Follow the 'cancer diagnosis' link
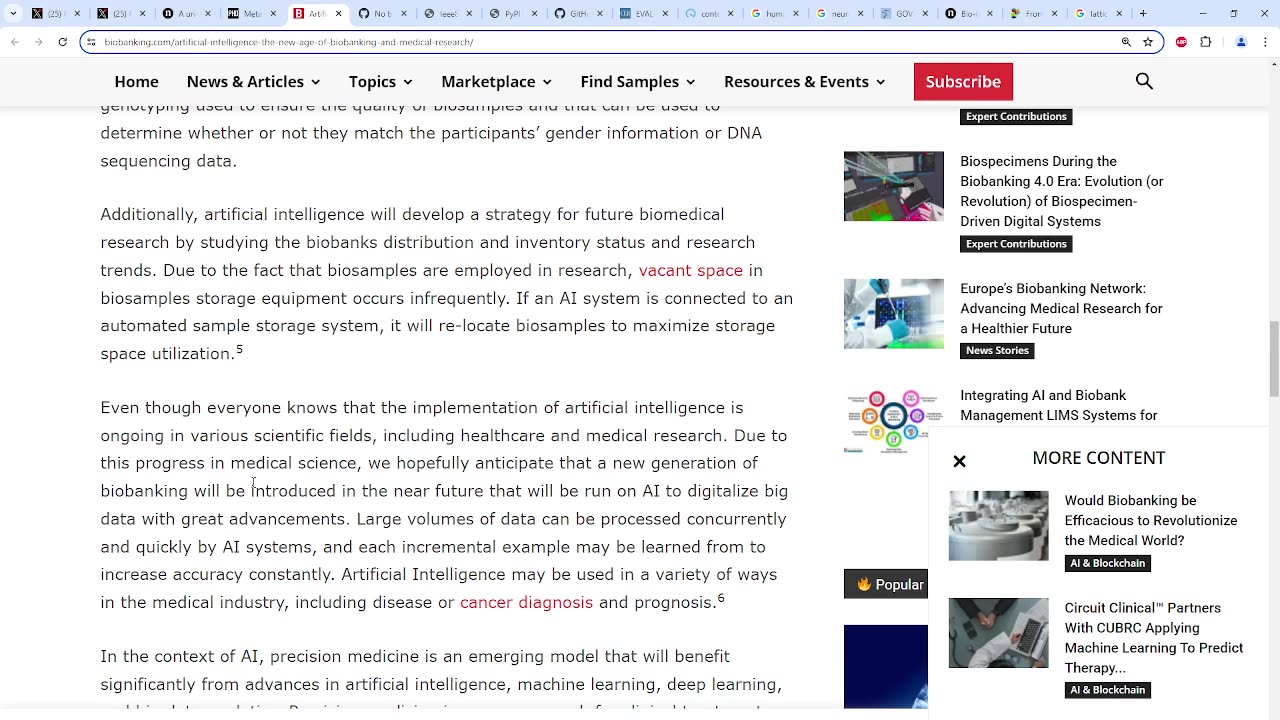 (x=526, y=602)
